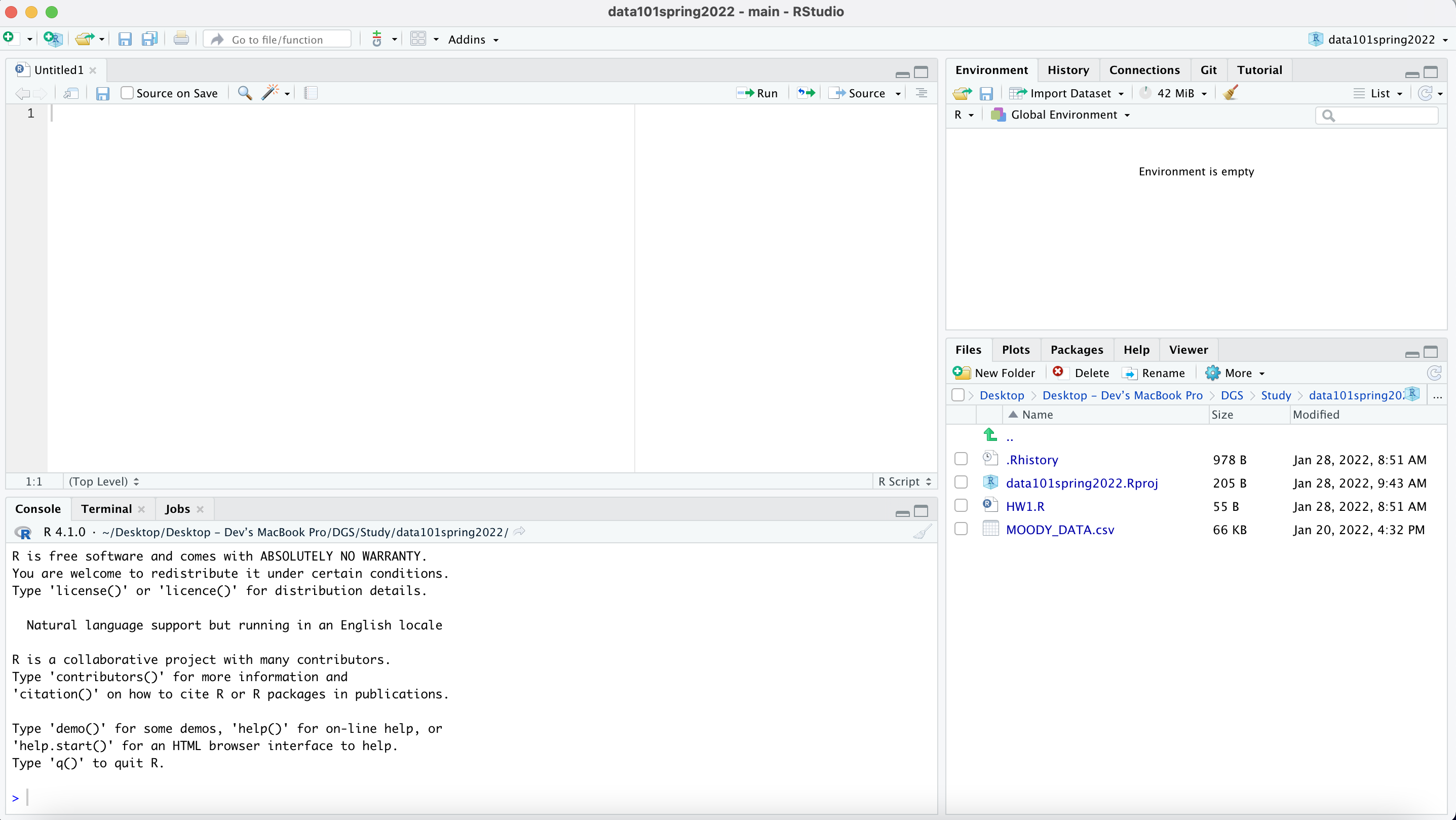Click the re-run previous code region icon
The width and height of the screenshot is (1456, 820).
pyautogui.click(x=806, y=93)
